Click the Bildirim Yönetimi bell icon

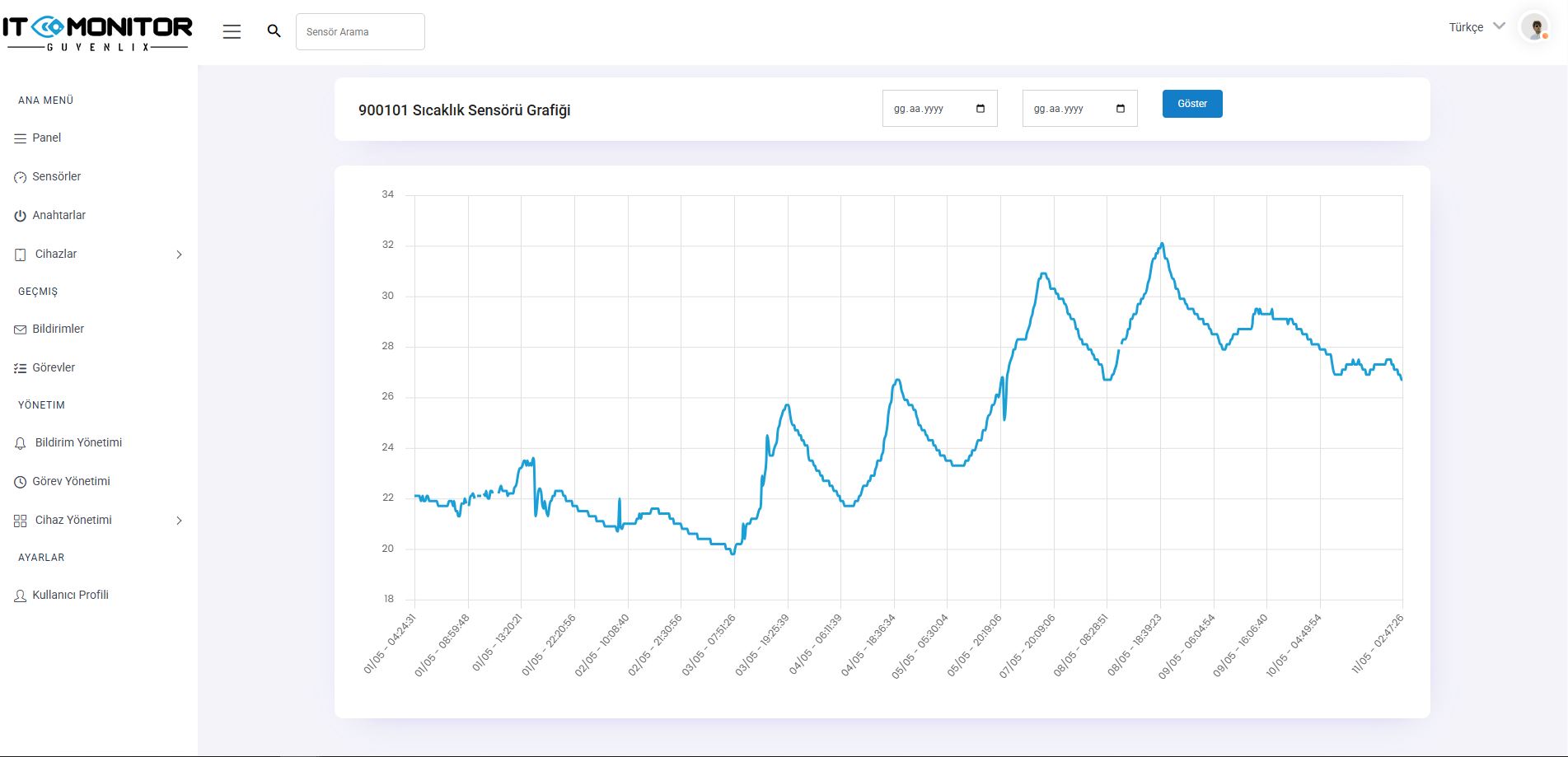tap(21, 443)
